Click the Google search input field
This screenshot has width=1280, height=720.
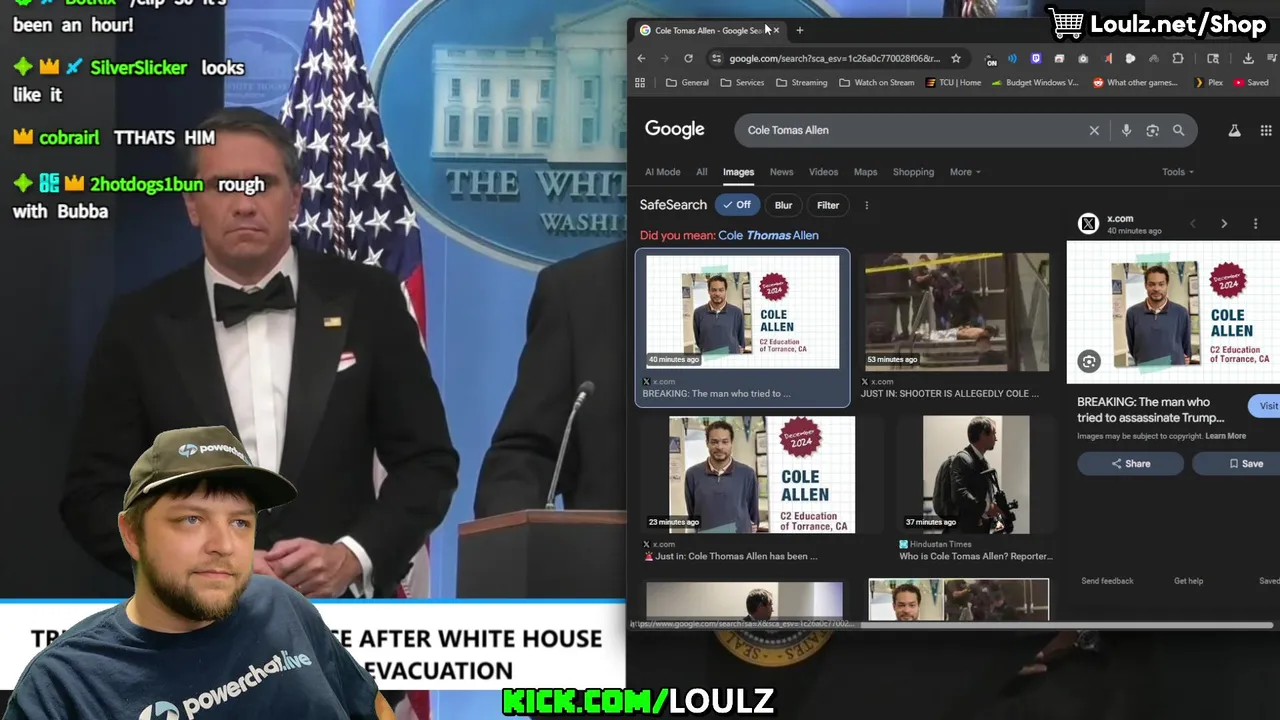click(910, 130)
